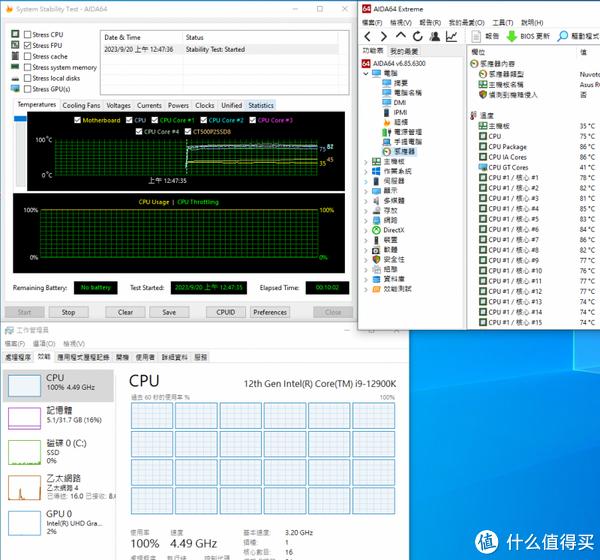
Task: Collapse the 電腦 computer tree node
Action: [366, 73]
